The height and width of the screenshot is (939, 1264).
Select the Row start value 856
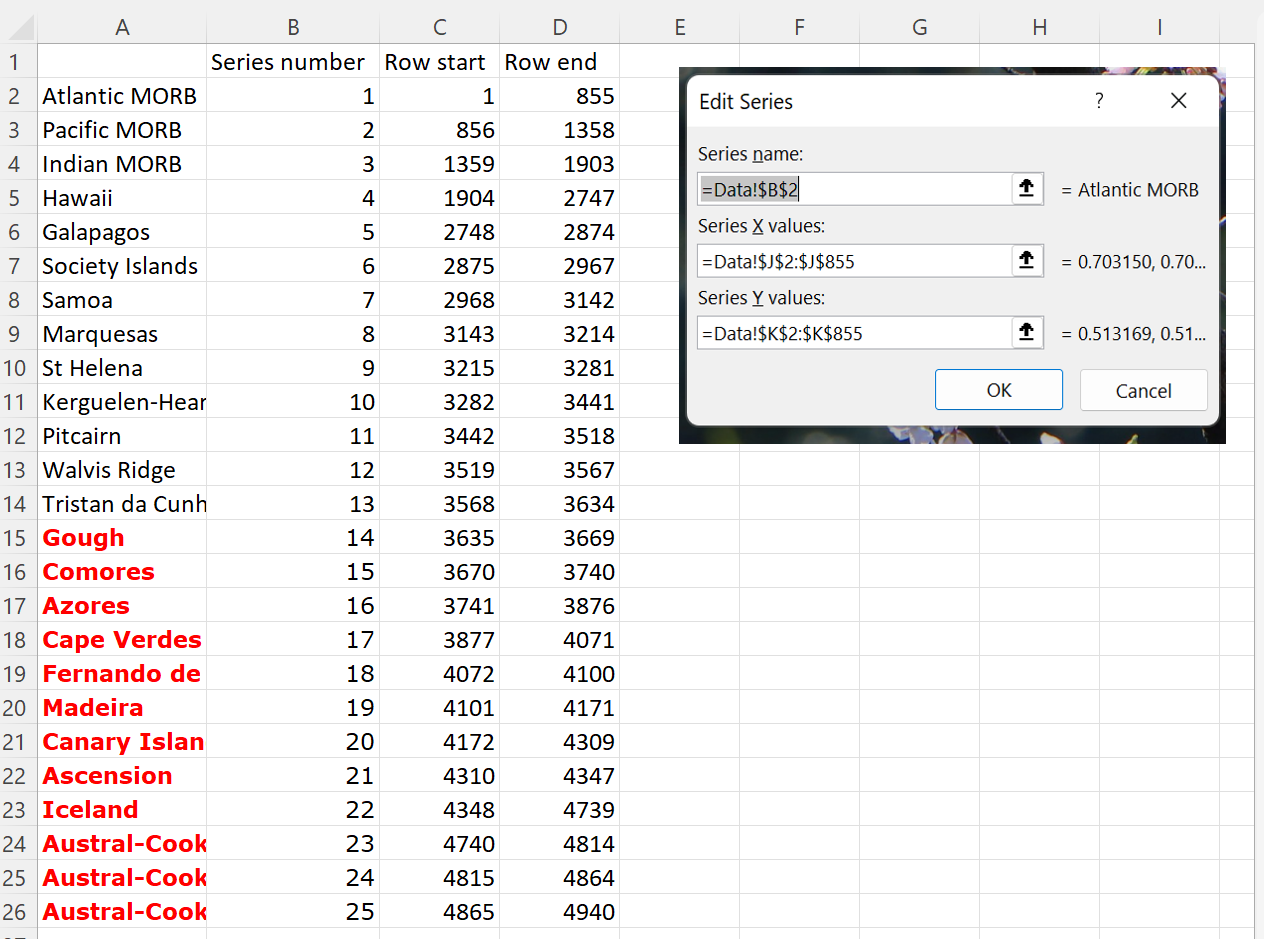(x=440, y=130)
